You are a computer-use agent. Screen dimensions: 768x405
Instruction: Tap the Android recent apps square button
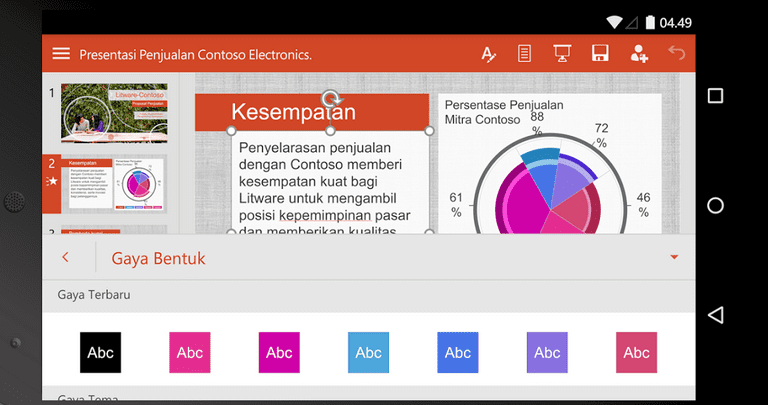(716, 95)
